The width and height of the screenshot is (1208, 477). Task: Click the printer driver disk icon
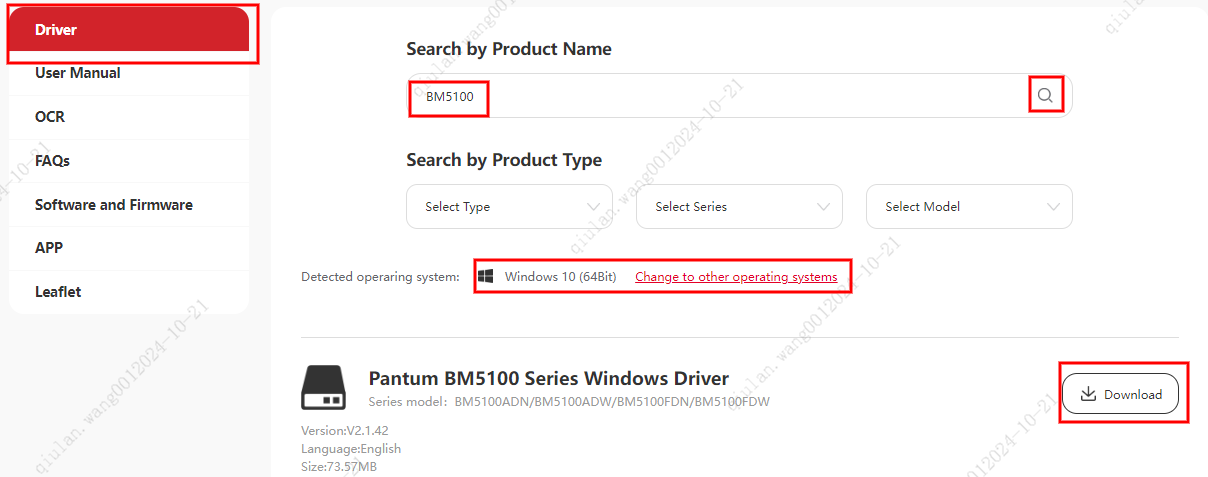pos(323,387)
